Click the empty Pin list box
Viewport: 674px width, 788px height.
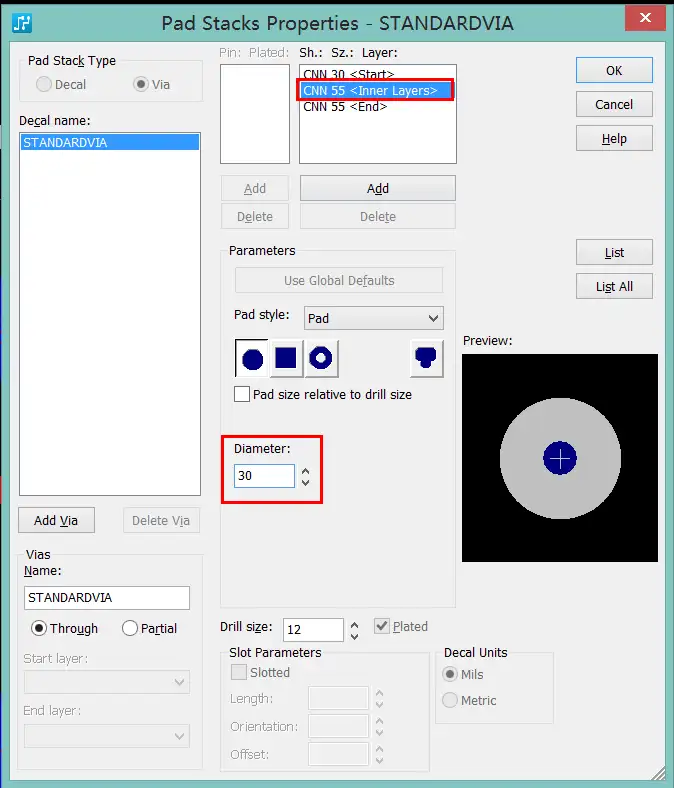(255, 114)
